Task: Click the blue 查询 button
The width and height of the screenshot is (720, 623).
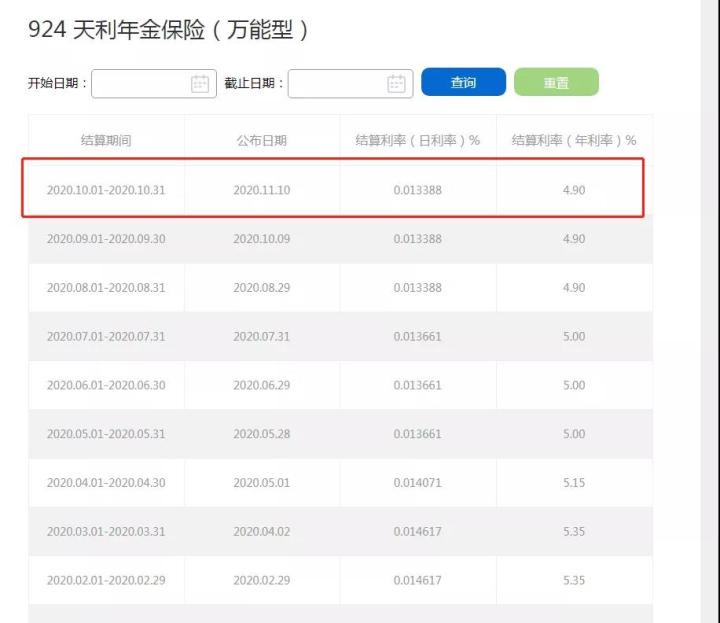Action: click(463, 82)
